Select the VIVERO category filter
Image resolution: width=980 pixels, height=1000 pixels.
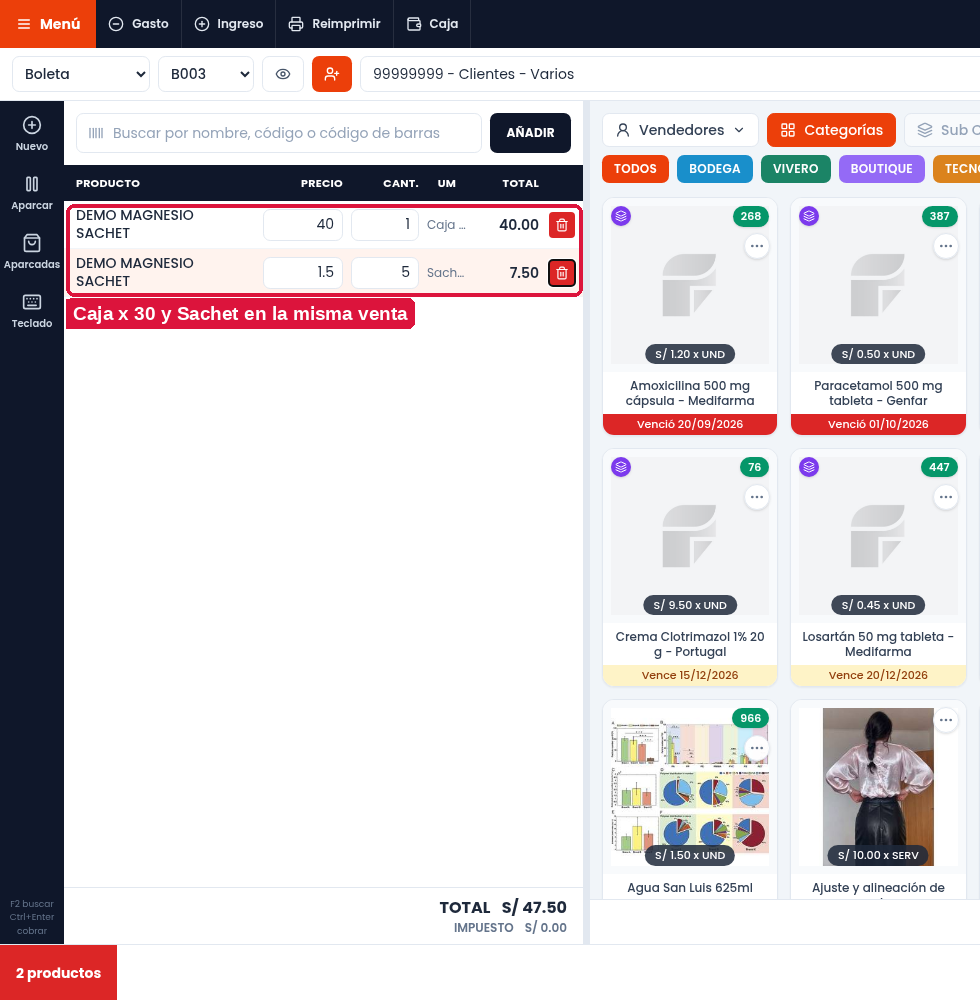point(796,169)
